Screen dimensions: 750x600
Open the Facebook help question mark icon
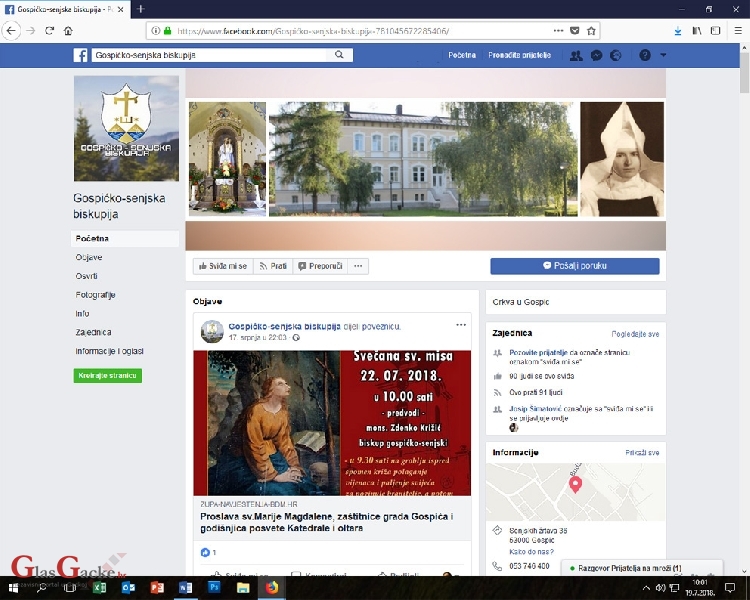tap(645, 55)
